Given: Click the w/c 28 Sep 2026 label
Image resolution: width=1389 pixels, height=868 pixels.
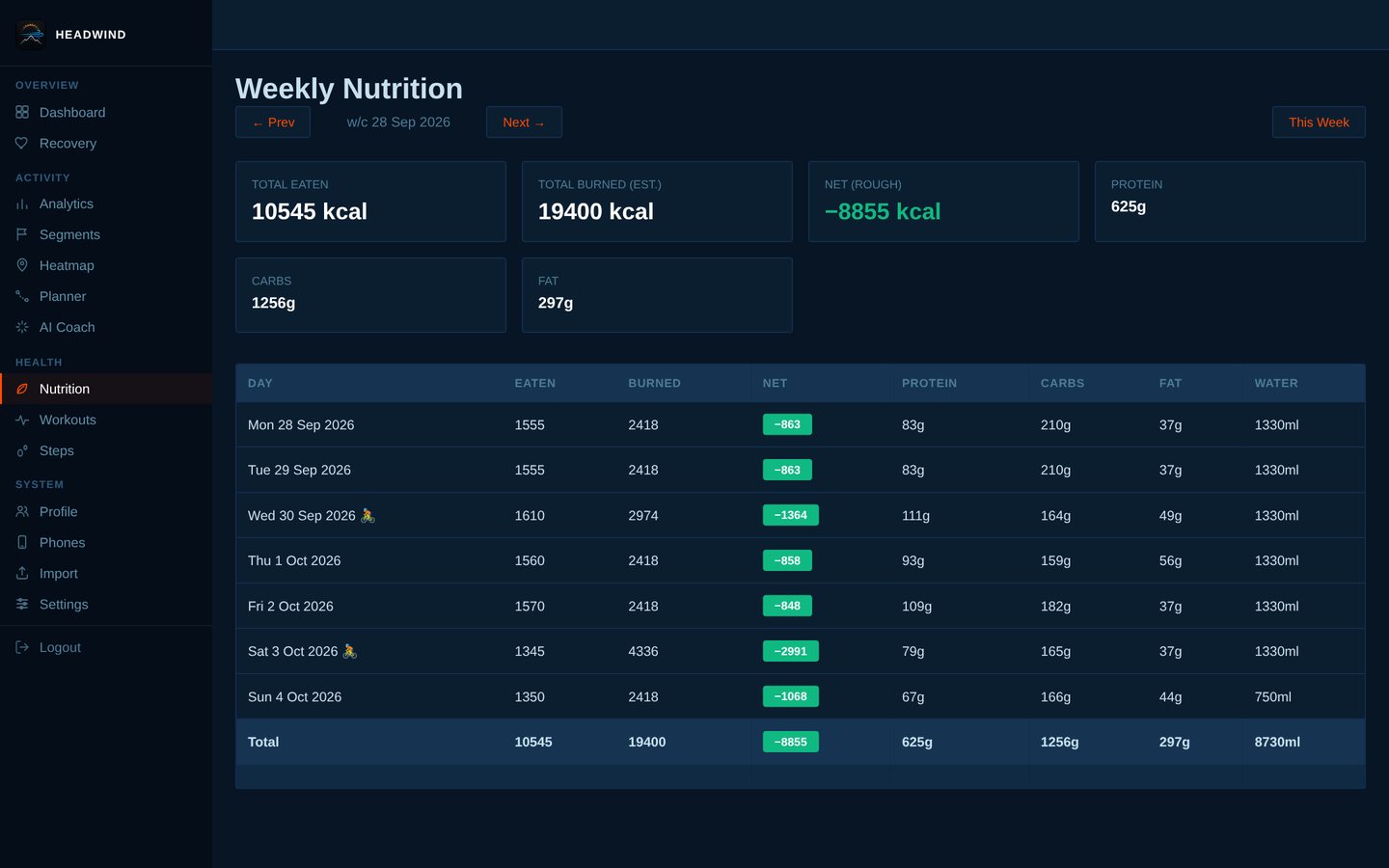Looking at the screenshot, I should click(x=398, y=122).
